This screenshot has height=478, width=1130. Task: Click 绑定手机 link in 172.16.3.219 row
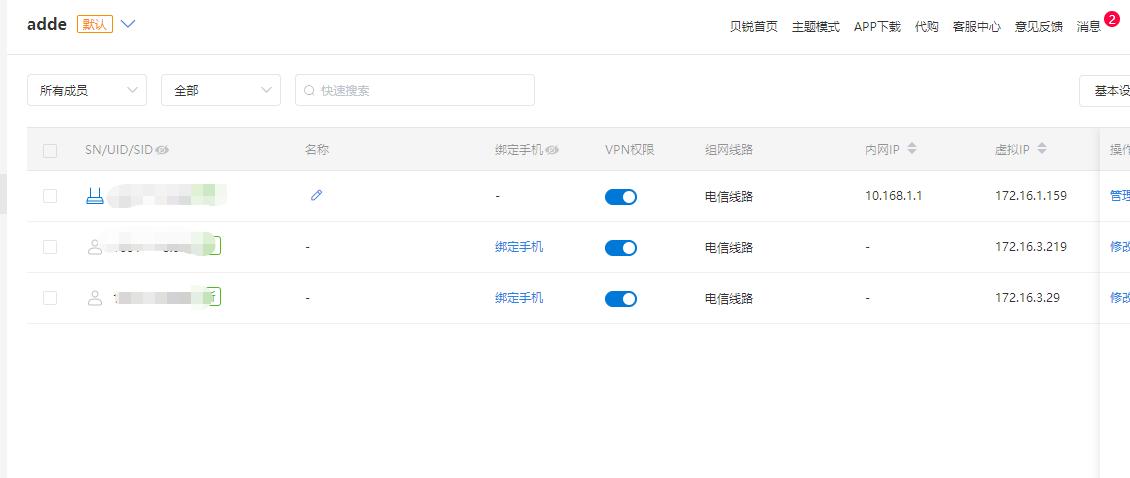coord(519,247)
